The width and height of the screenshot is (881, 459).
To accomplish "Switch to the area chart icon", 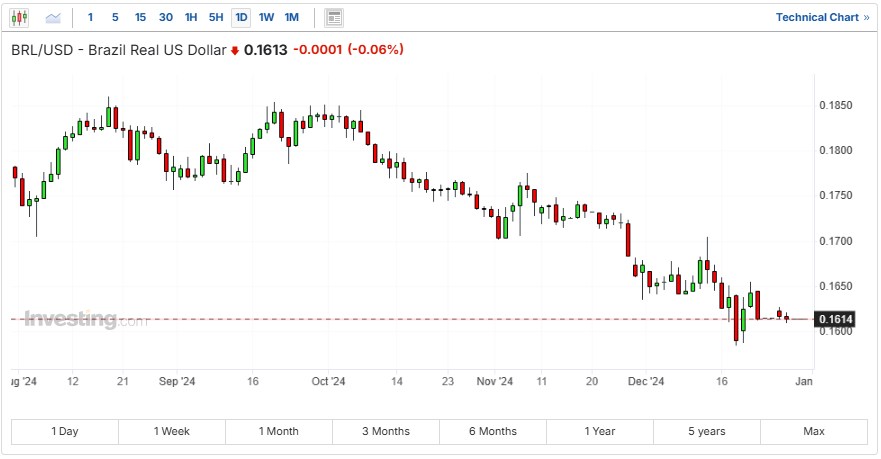I will [x=53, y=17].
